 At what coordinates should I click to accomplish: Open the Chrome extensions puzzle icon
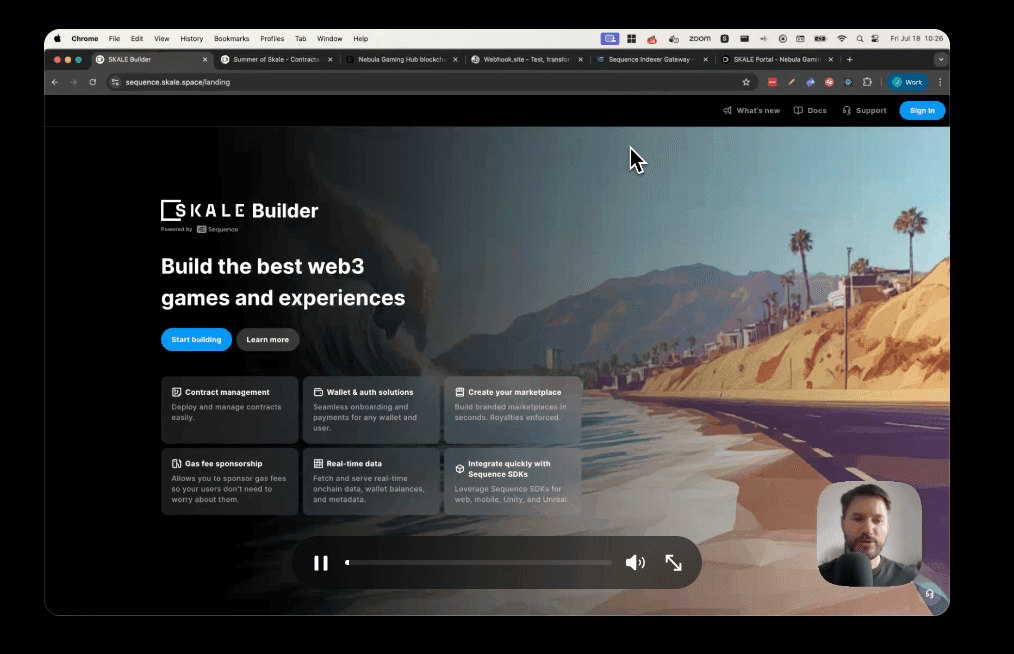click(867, 82)
